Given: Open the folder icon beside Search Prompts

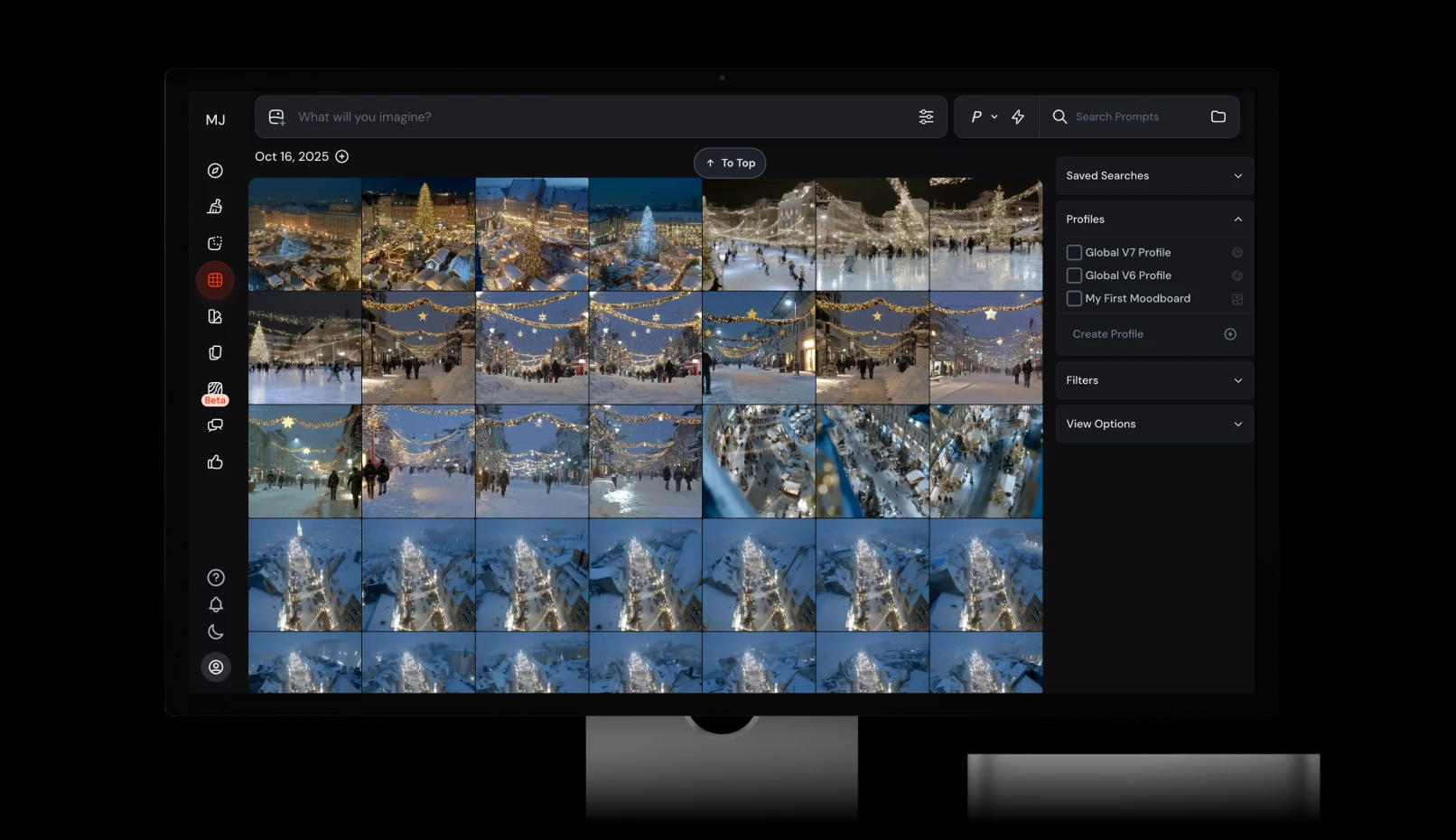Looking at the screenshot, I should pos(1218,117).
